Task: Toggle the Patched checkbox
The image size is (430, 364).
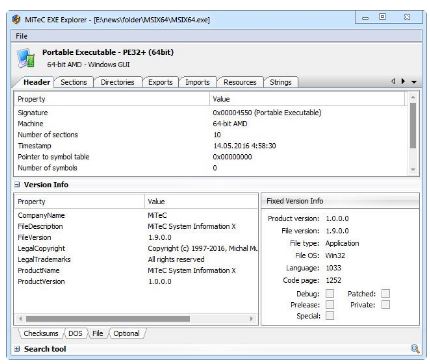Action: [385, 293]
